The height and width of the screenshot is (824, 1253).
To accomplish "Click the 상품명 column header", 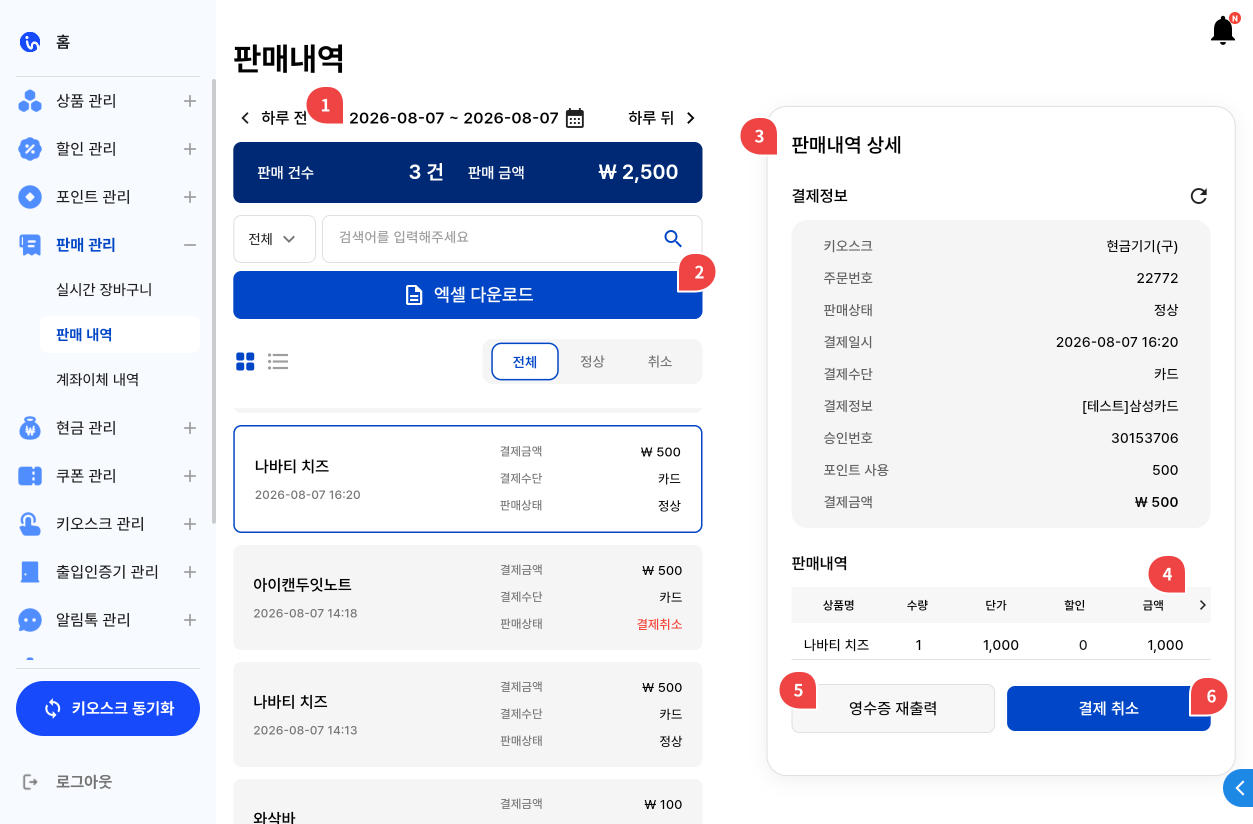I will (x=838, y=605).
